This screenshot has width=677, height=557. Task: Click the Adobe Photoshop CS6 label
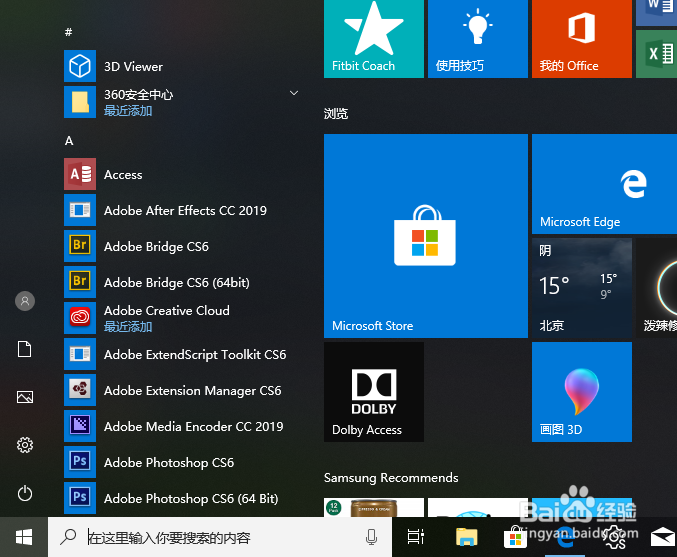(x=169, y=462)
